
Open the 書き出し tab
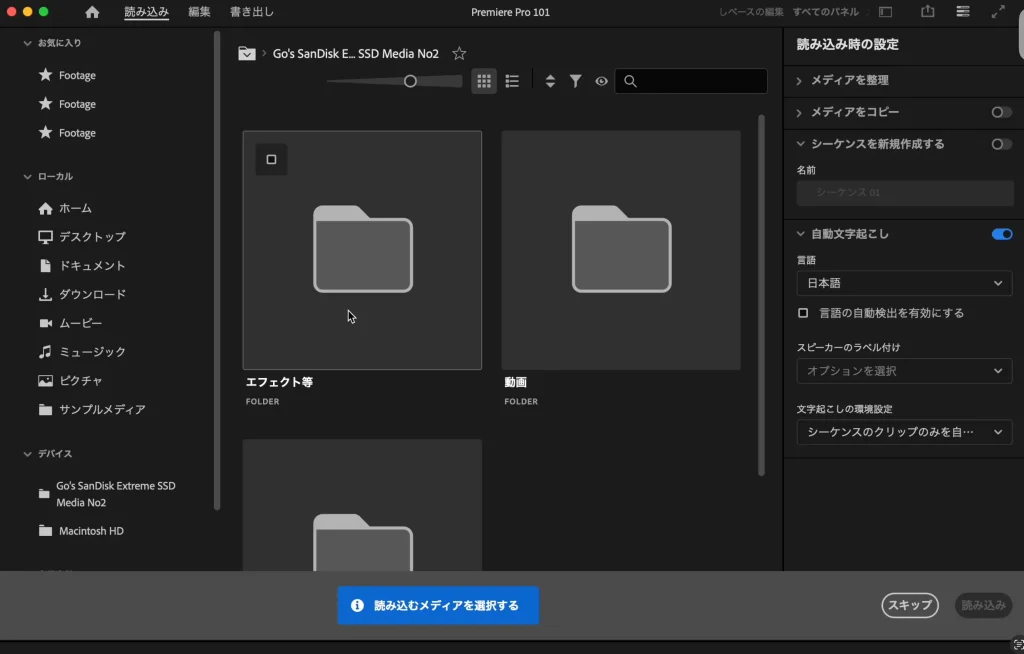pyautogui.click(x=250, y=12)
